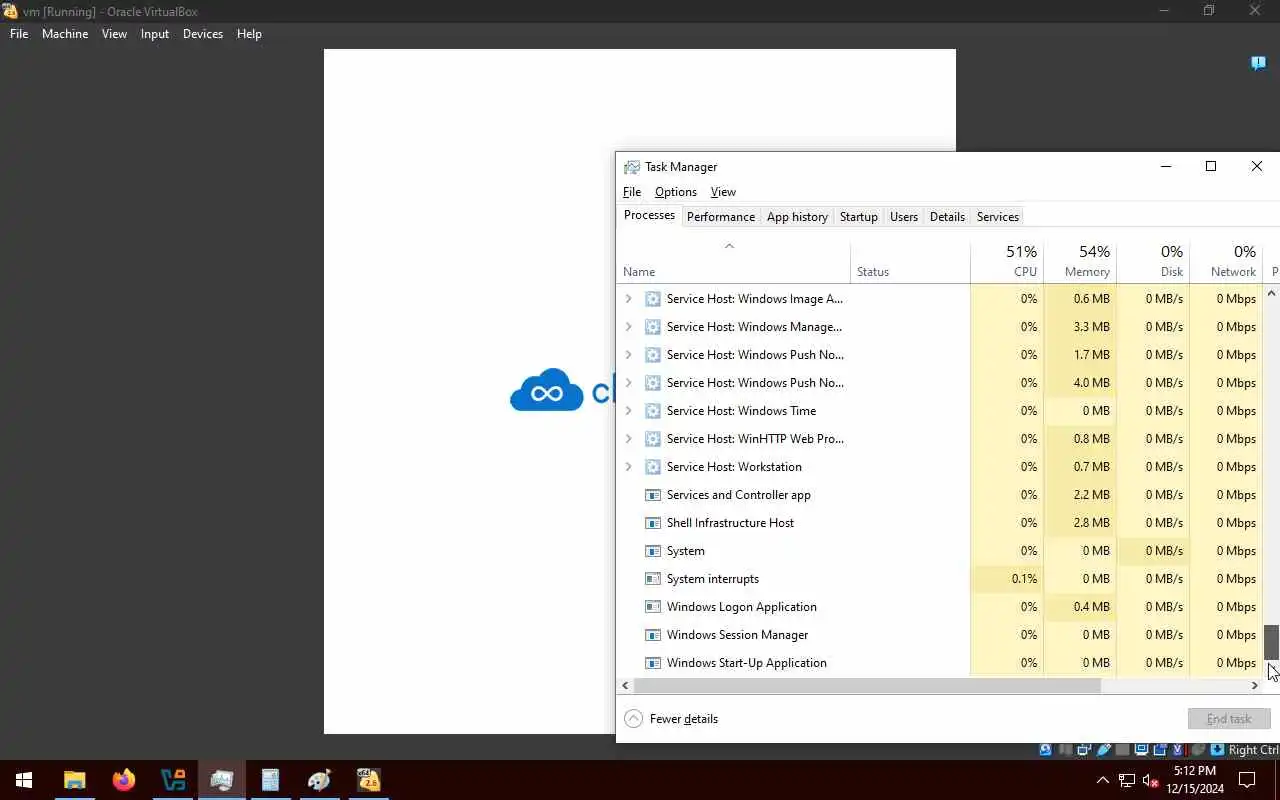
Task: Open File Explorer from the taskbar
Action: [75, 780]
